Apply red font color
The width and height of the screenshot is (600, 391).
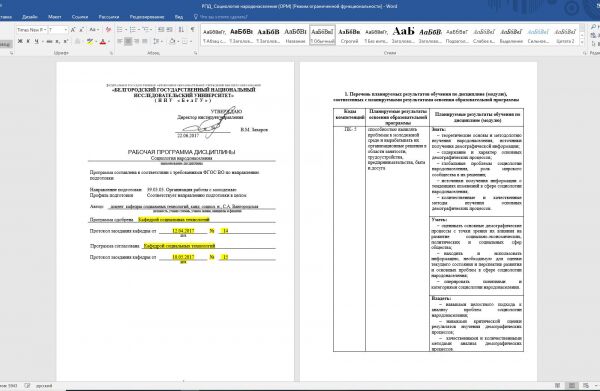[x=103, y=41]
